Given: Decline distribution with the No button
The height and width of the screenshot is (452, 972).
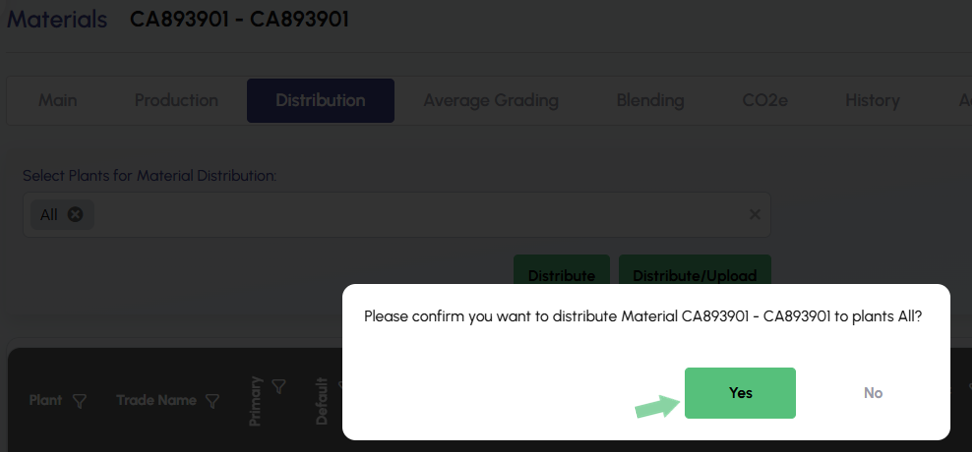Looking at the screenshot, I should (x=873, y=393).
